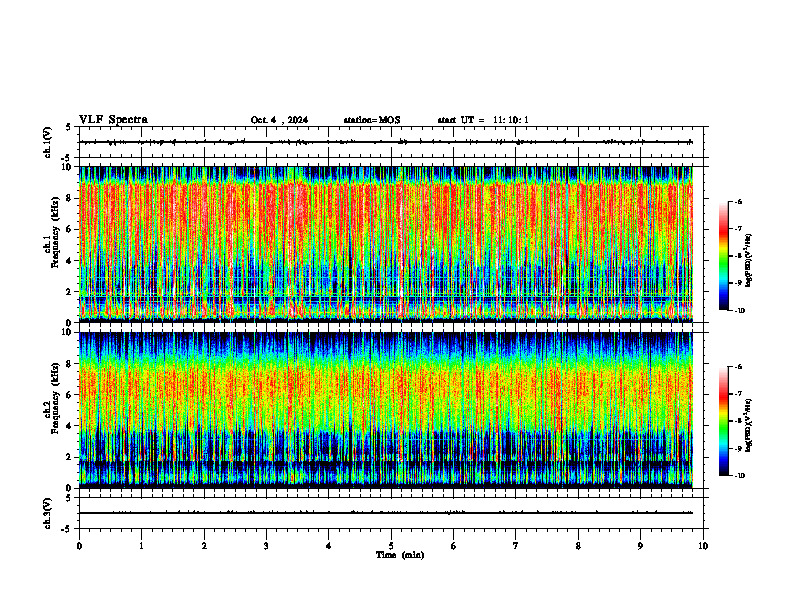Click the "station=MOS" header label
Viewport: 792px width, 612px height.
click(x=372, y=120)
